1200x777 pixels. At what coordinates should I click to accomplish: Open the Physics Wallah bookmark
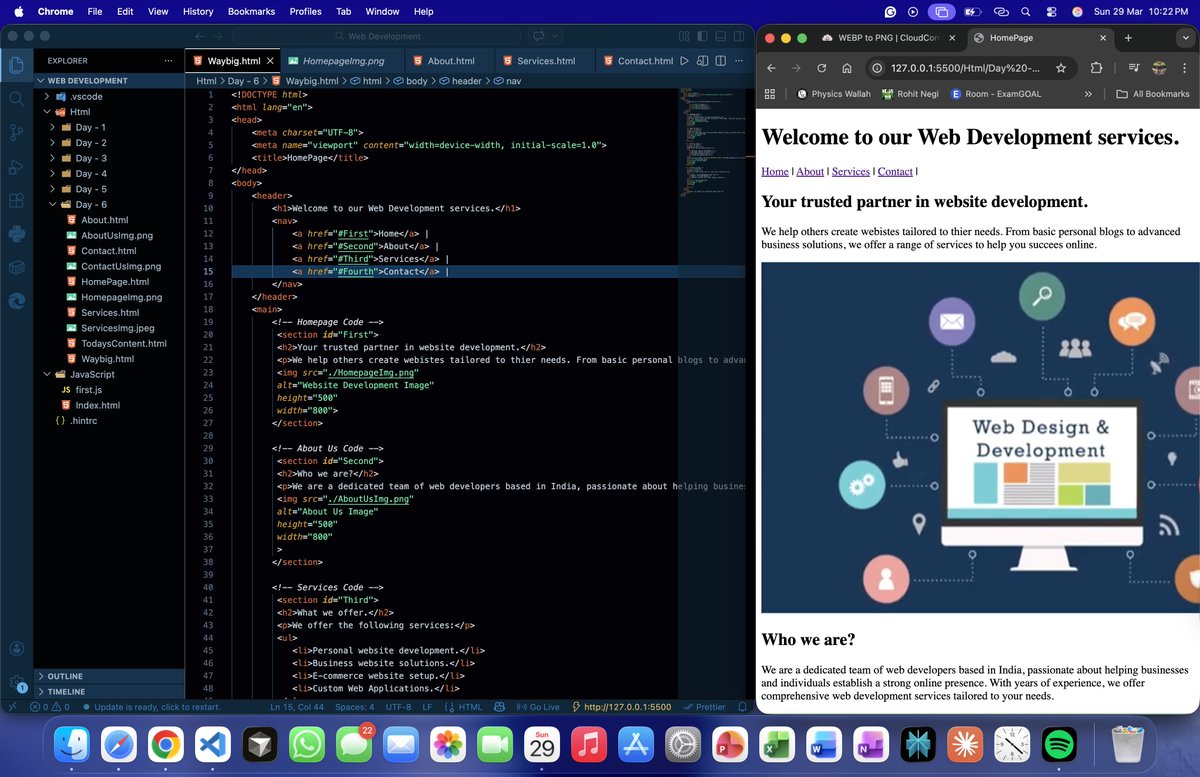click(x=833, y=94)
